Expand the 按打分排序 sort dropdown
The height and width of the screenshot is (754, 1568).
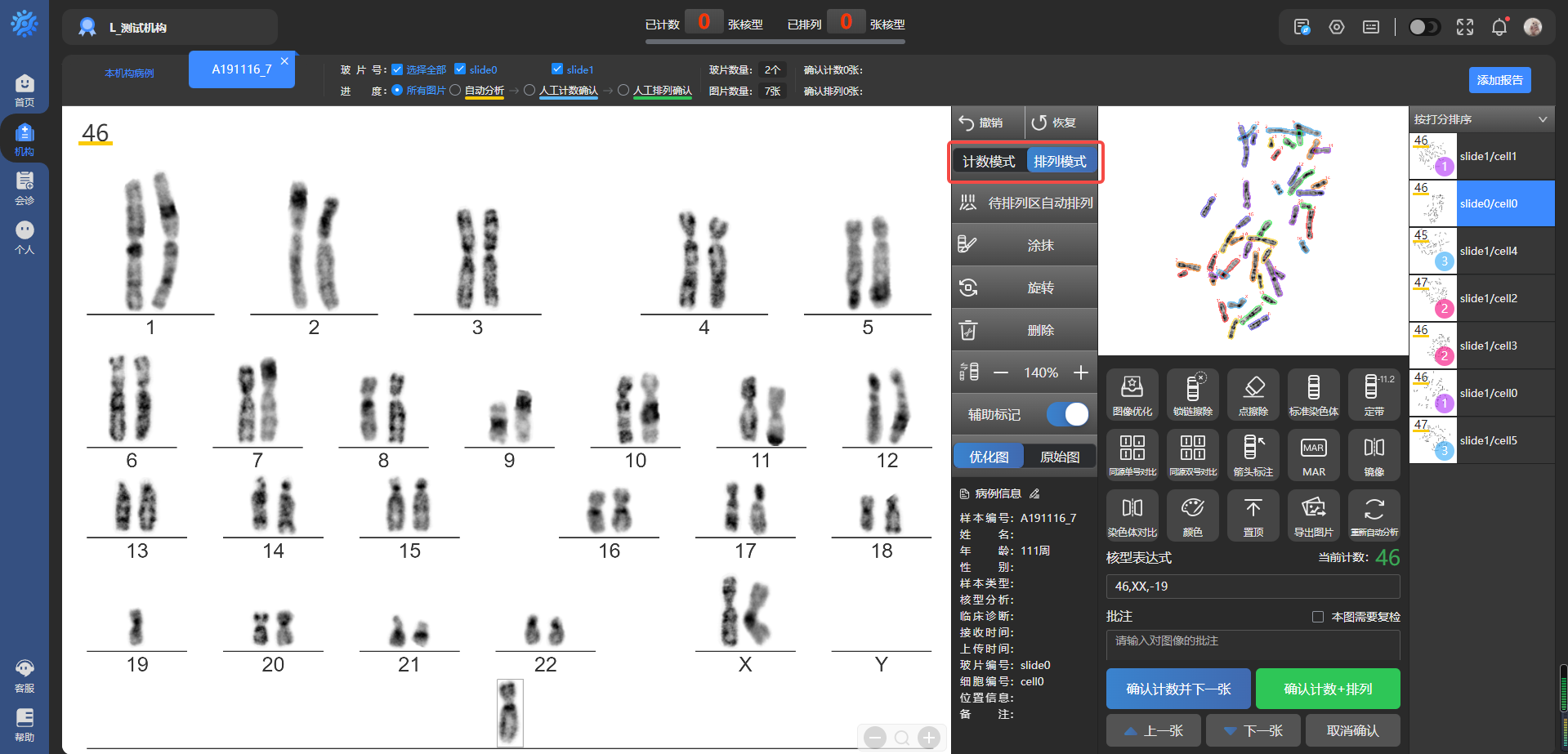point(1542,119)
